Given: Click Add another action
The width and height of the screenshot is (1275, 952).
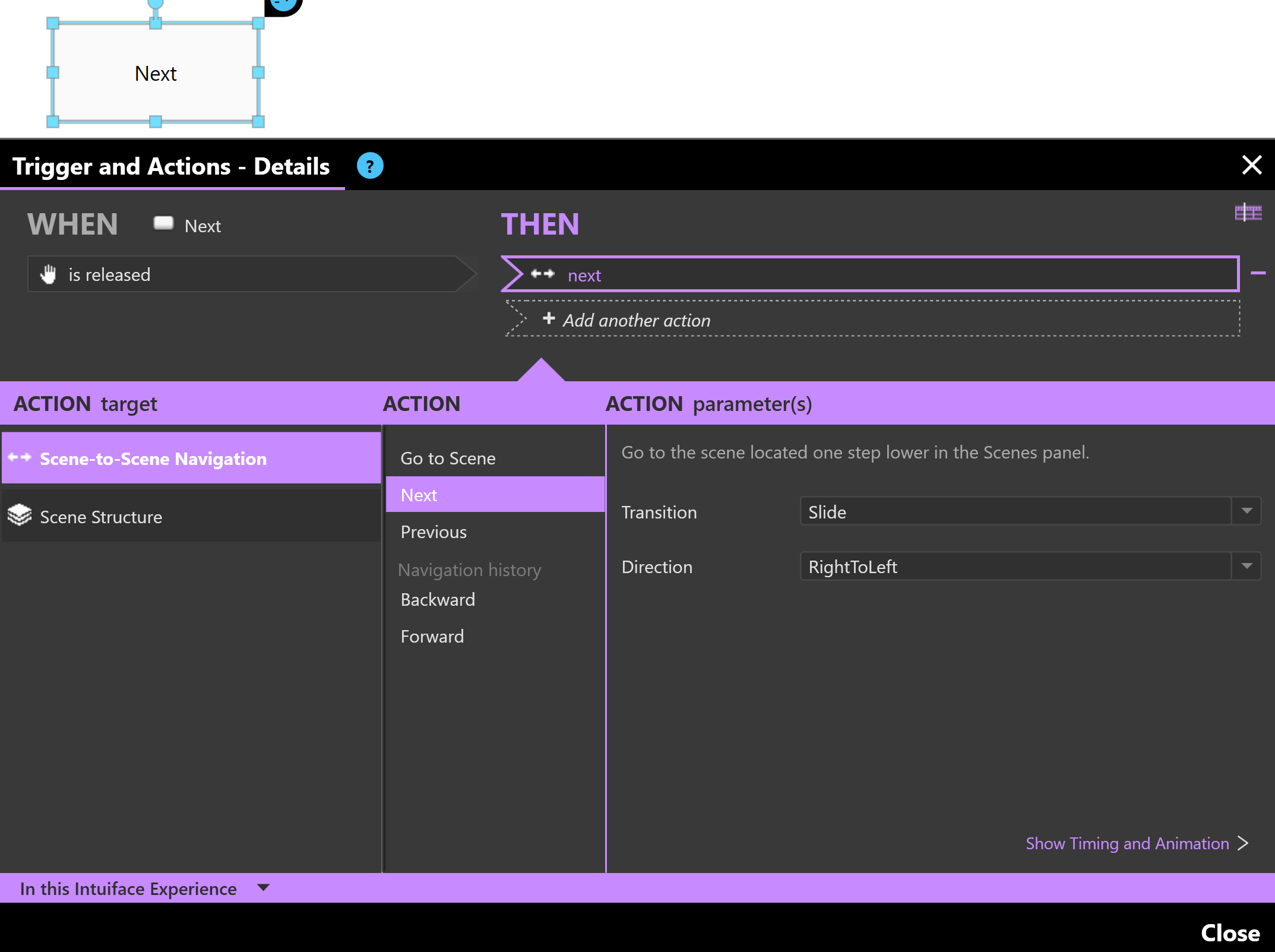Looking at the screenshot, I should [x=873, y=320].
